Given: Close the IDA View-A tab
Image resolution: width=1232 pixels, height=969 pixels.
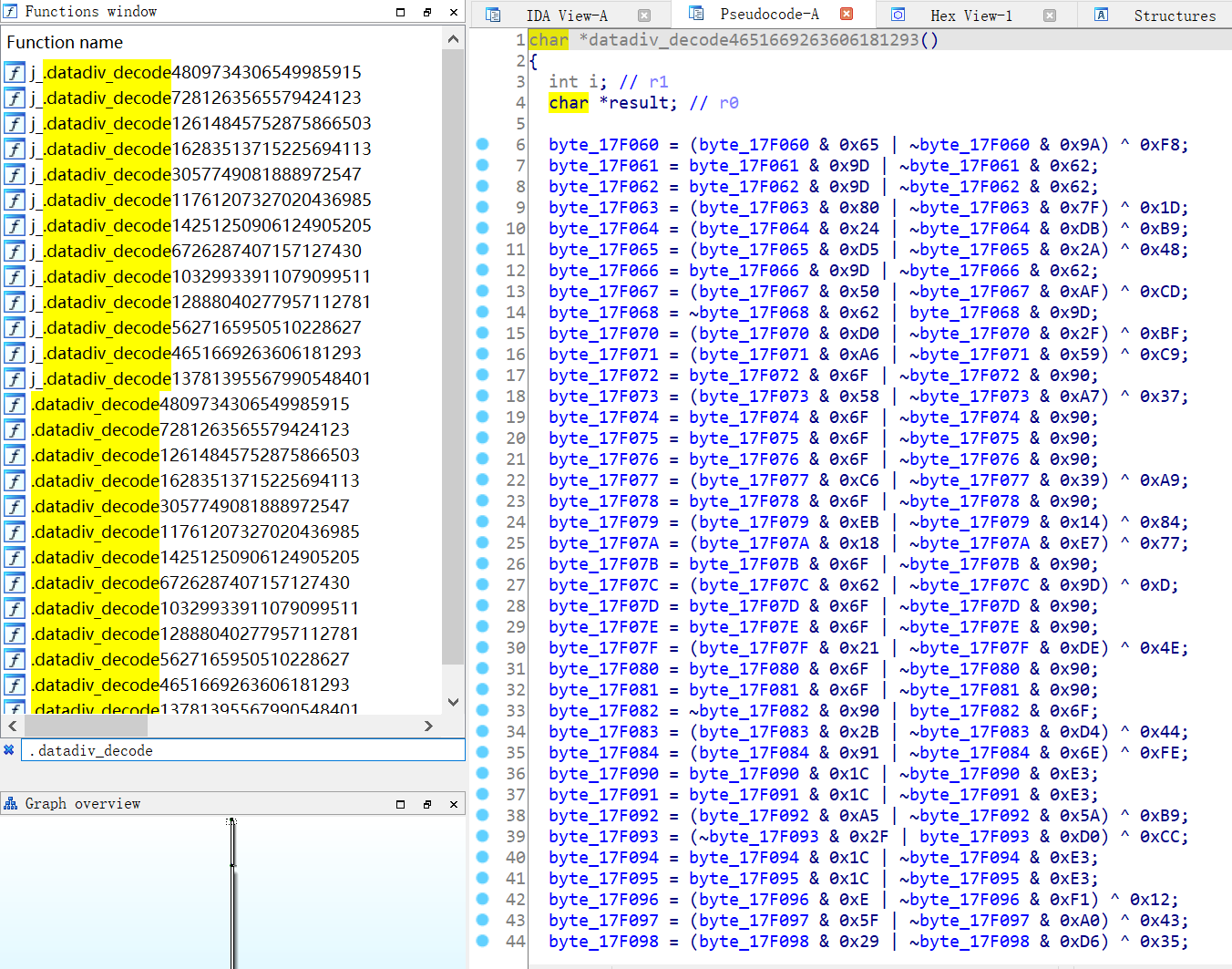Looking at the screenshot, I should click(x=644, y=15).
